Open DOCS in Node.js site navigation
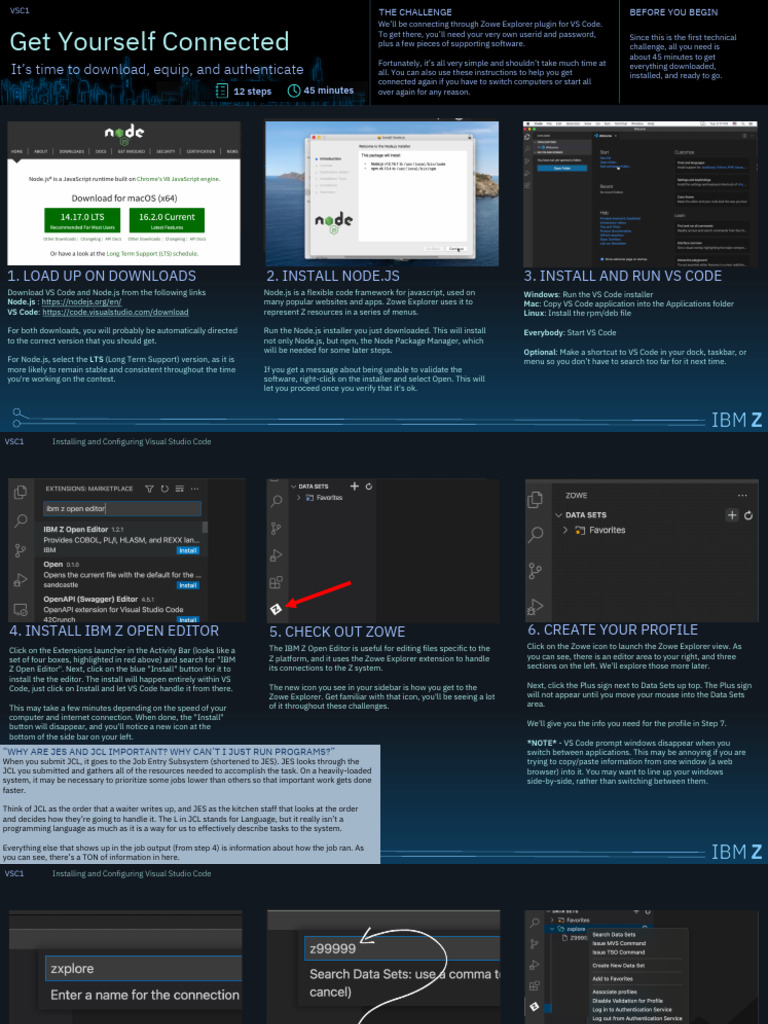 coord(101,152)
